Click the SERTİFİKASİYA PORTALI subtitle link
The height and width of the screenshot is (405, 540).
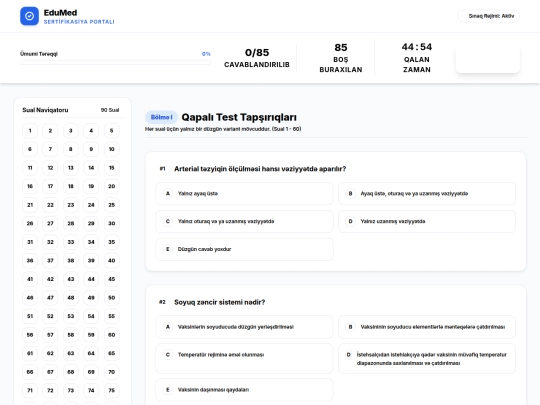79,22
